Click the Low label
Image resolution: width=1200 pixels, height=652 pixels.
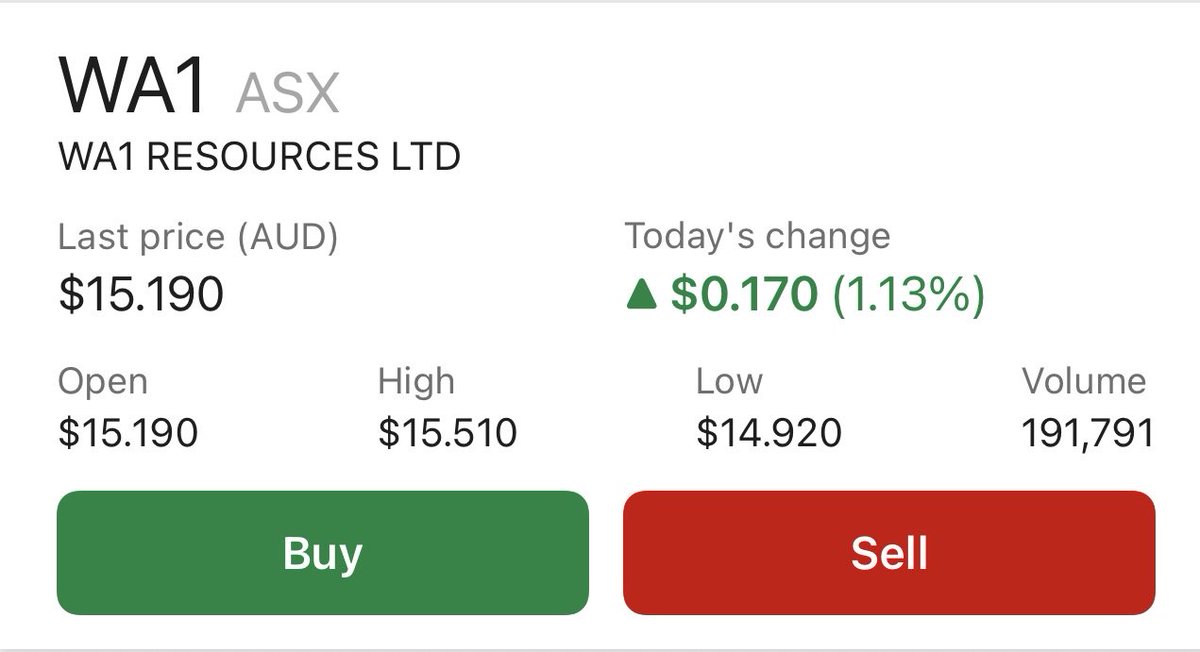pos(729,381)
